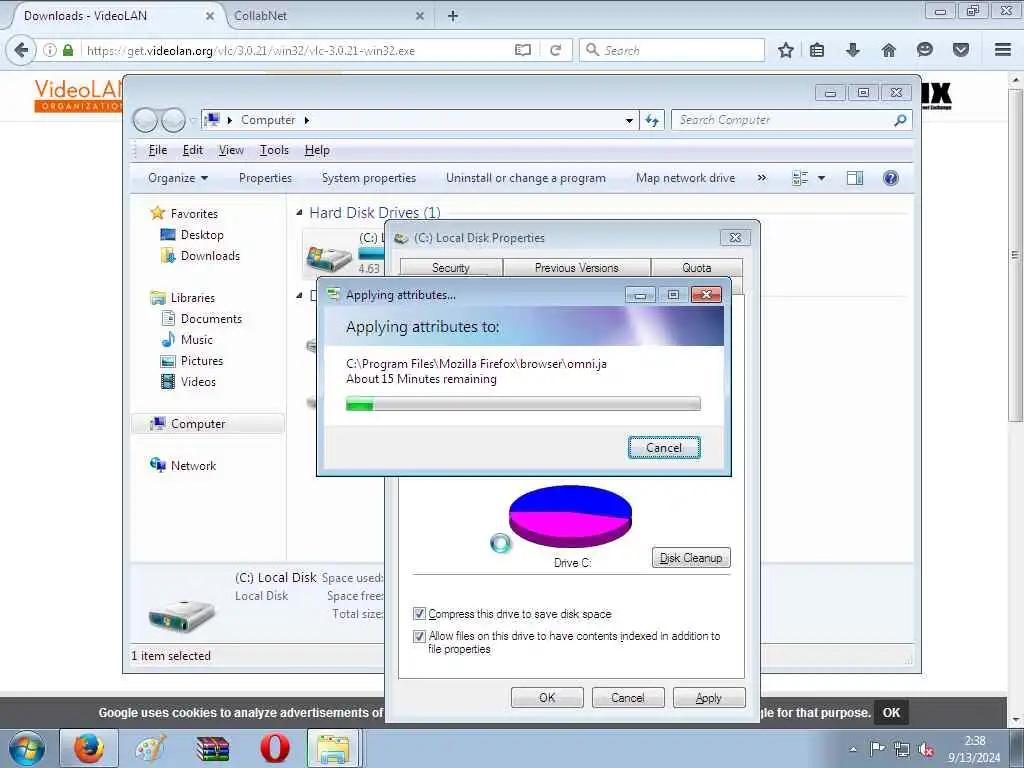Click the green padlock security icon
This screenshot has width=1024, height=768.
(x=68, y=50)
